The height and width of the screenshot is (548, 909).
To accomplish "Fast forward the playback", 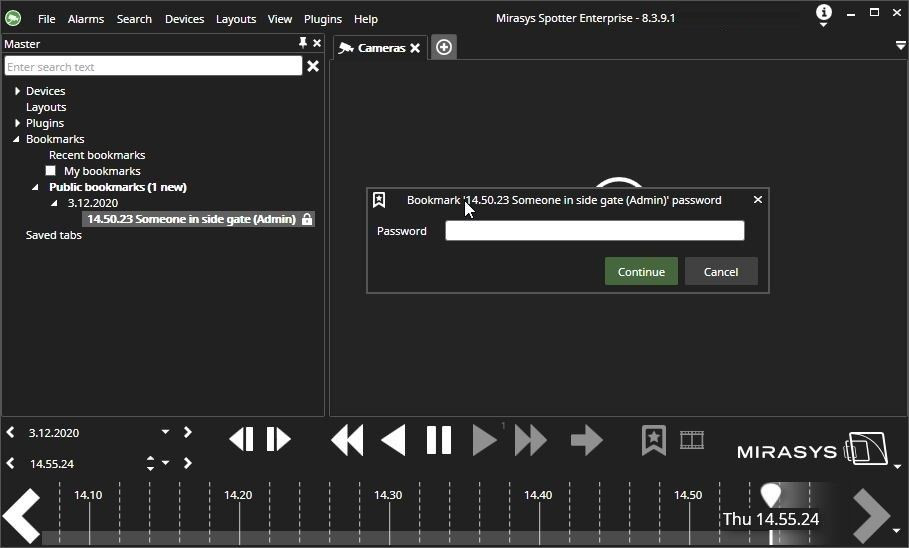I will 530,440.
